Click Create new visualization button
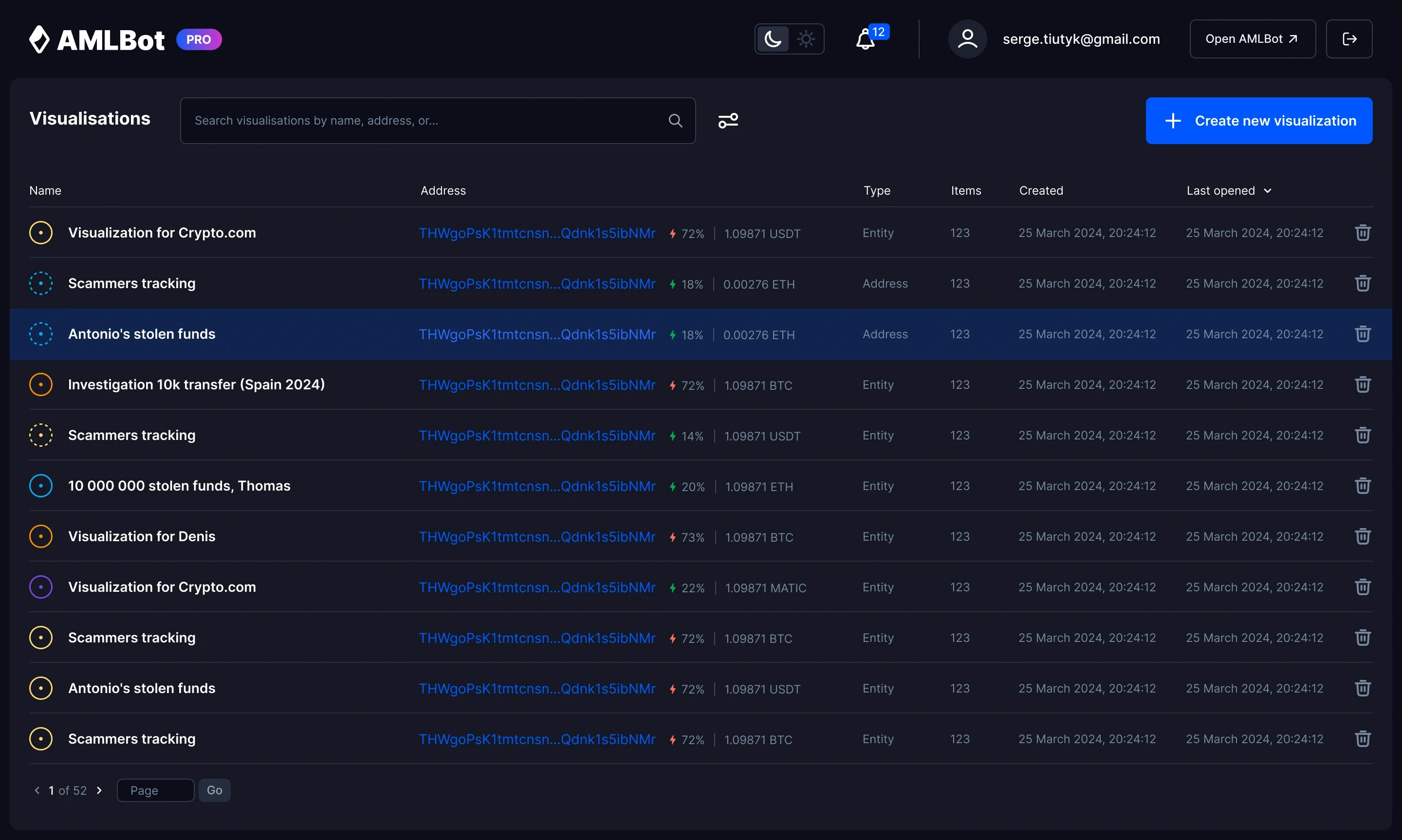This screenshot has width=1402, height=840. [x=1259, y=121]
